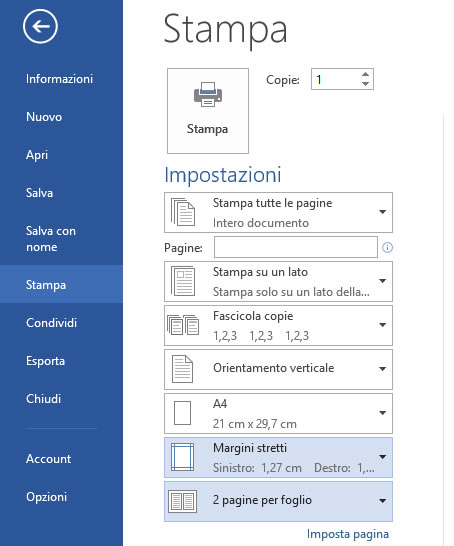Click the info icon next to Pagine field
The height and width of the screenshot is (546, 454).
click(x=388, y=248)
